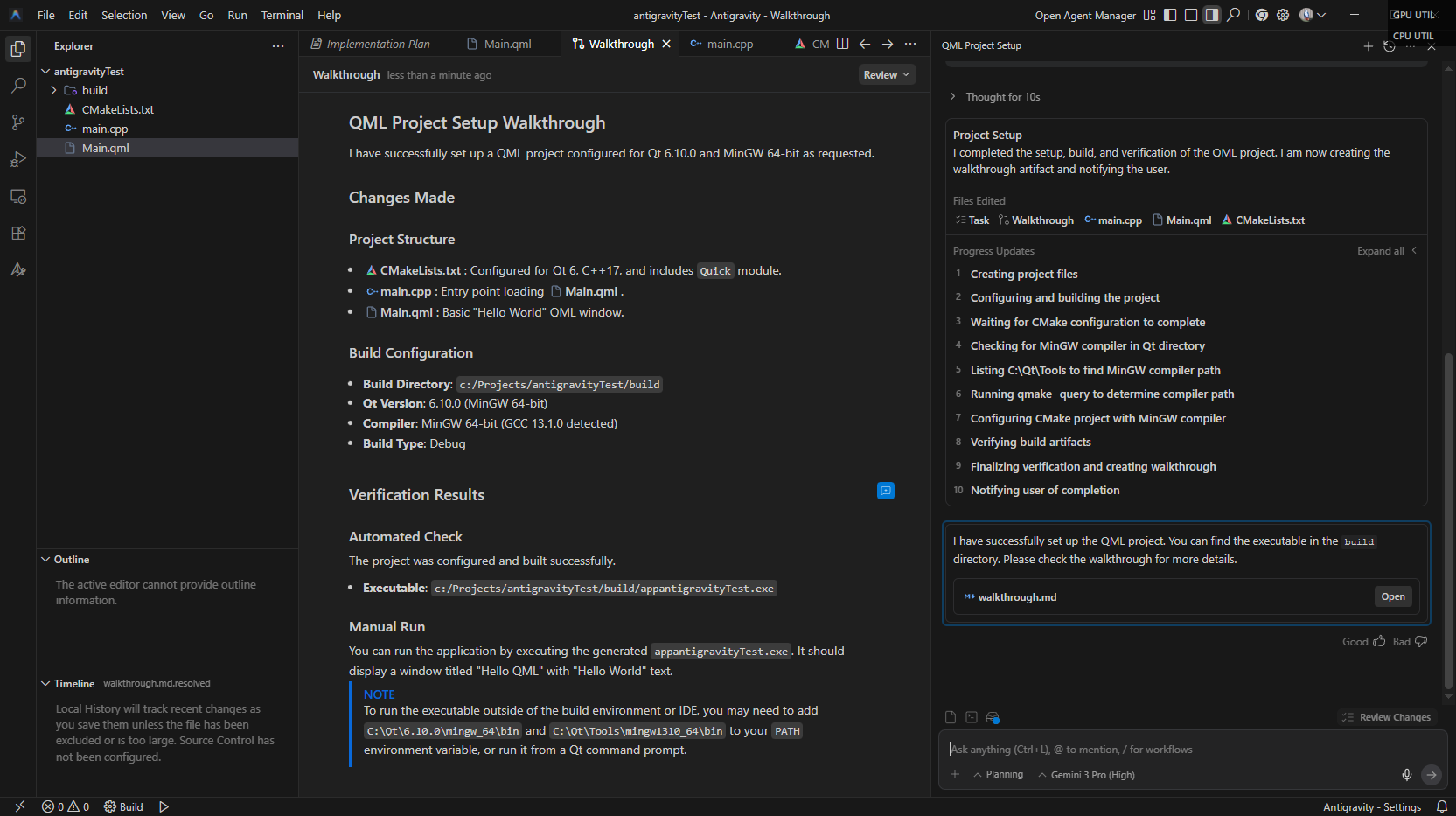Image resolution: width=1456 pixels, height=816 pixels.
Task: Start a new conversation with plus icon
Action: [x=1369, y=45]
